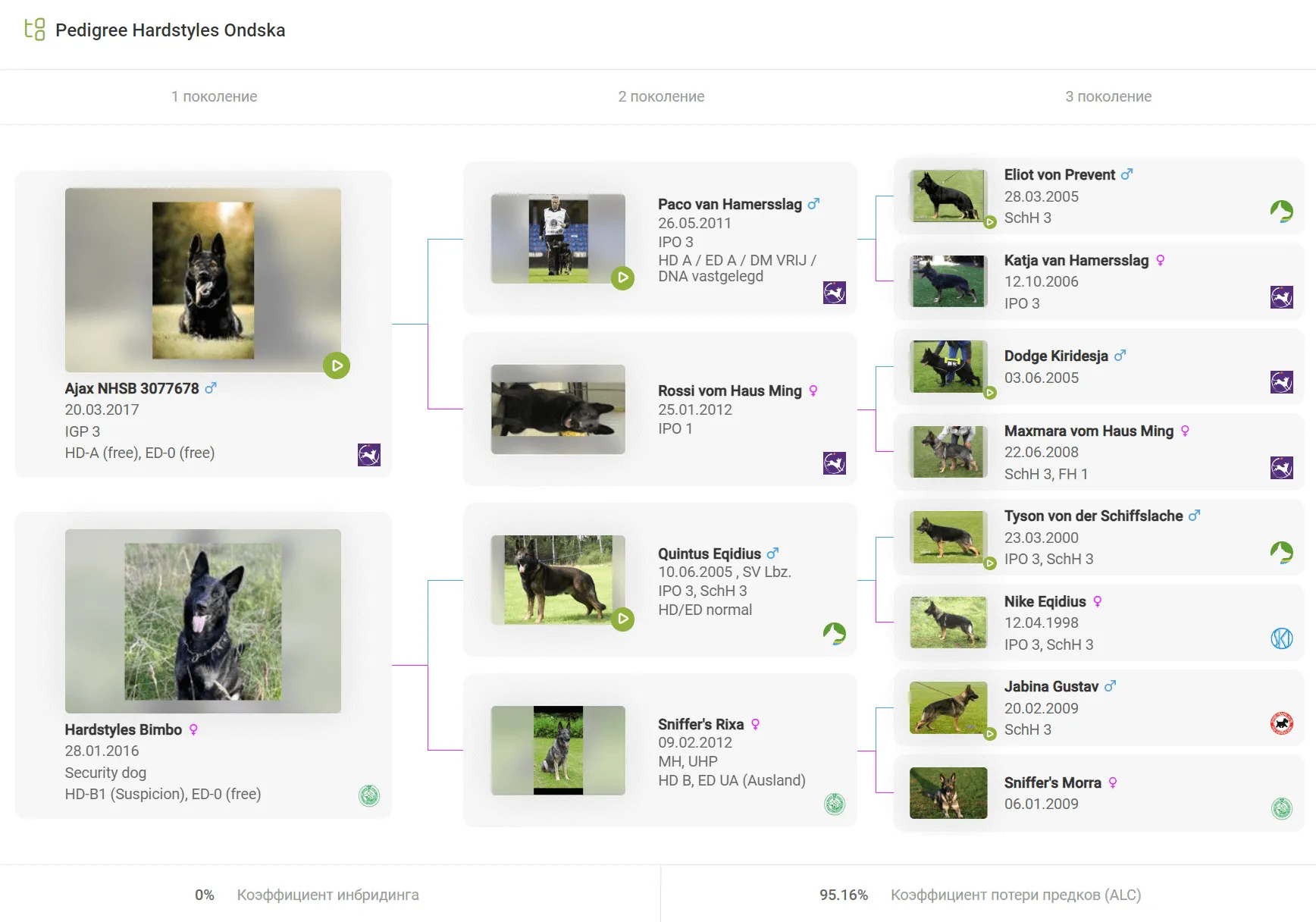Select the "1 поколение" column header
The height and width of the screenshot is (922, 1316).
coord(214,96)
